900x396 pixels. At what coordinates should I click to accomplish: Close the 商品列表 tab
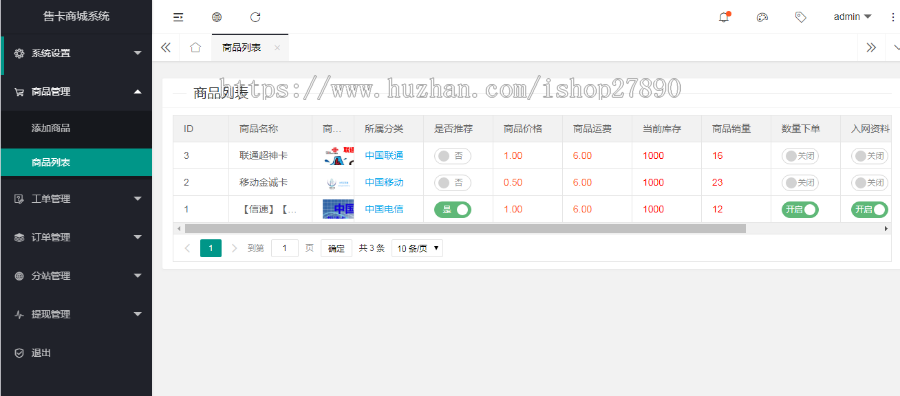(277, 48)
